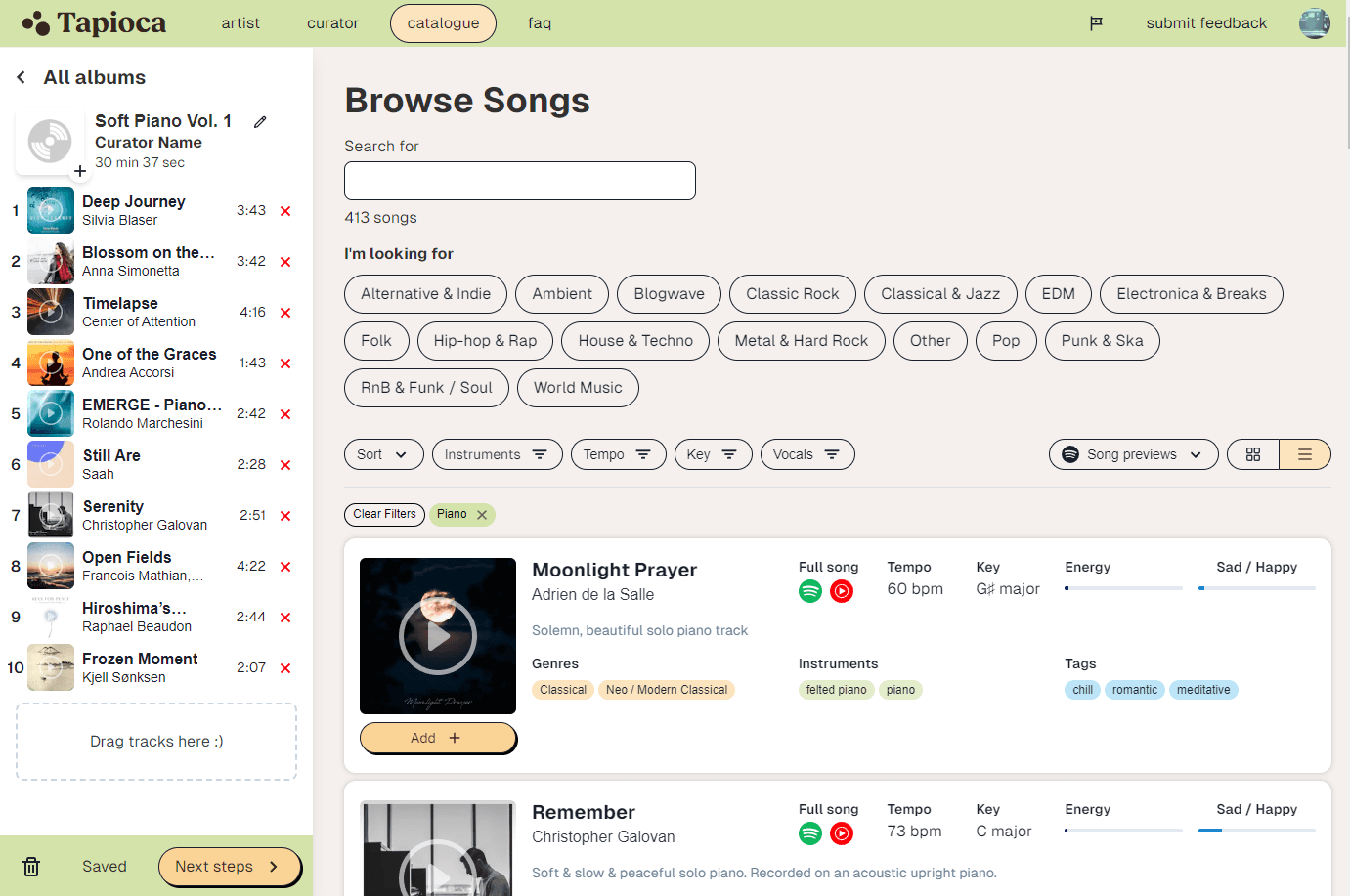This screenshot has width=1350, height=896.
Task: Click the Tapioca logo
Action: [x=94, y=23]
